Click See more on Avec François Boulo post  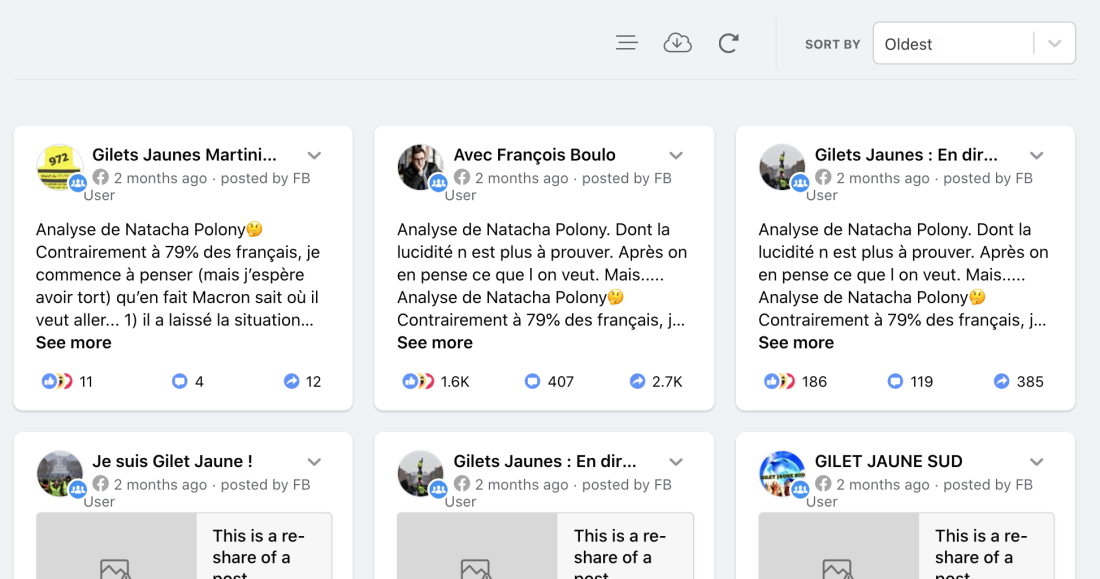435,342
